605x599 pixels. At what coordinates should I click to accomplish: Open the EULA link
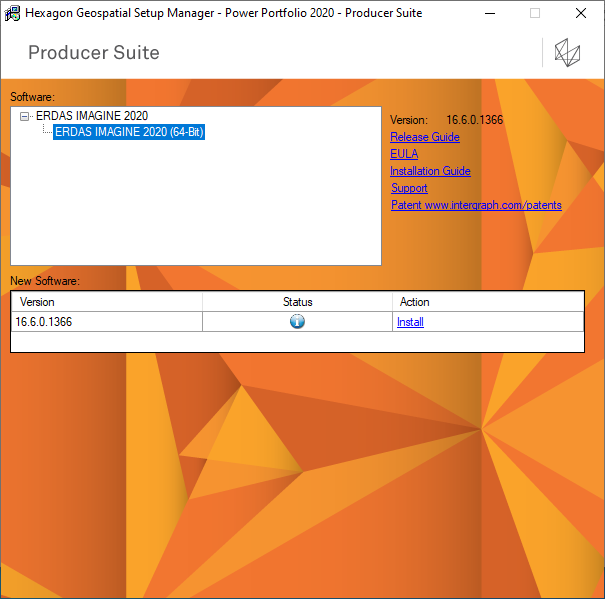(404, 154)
